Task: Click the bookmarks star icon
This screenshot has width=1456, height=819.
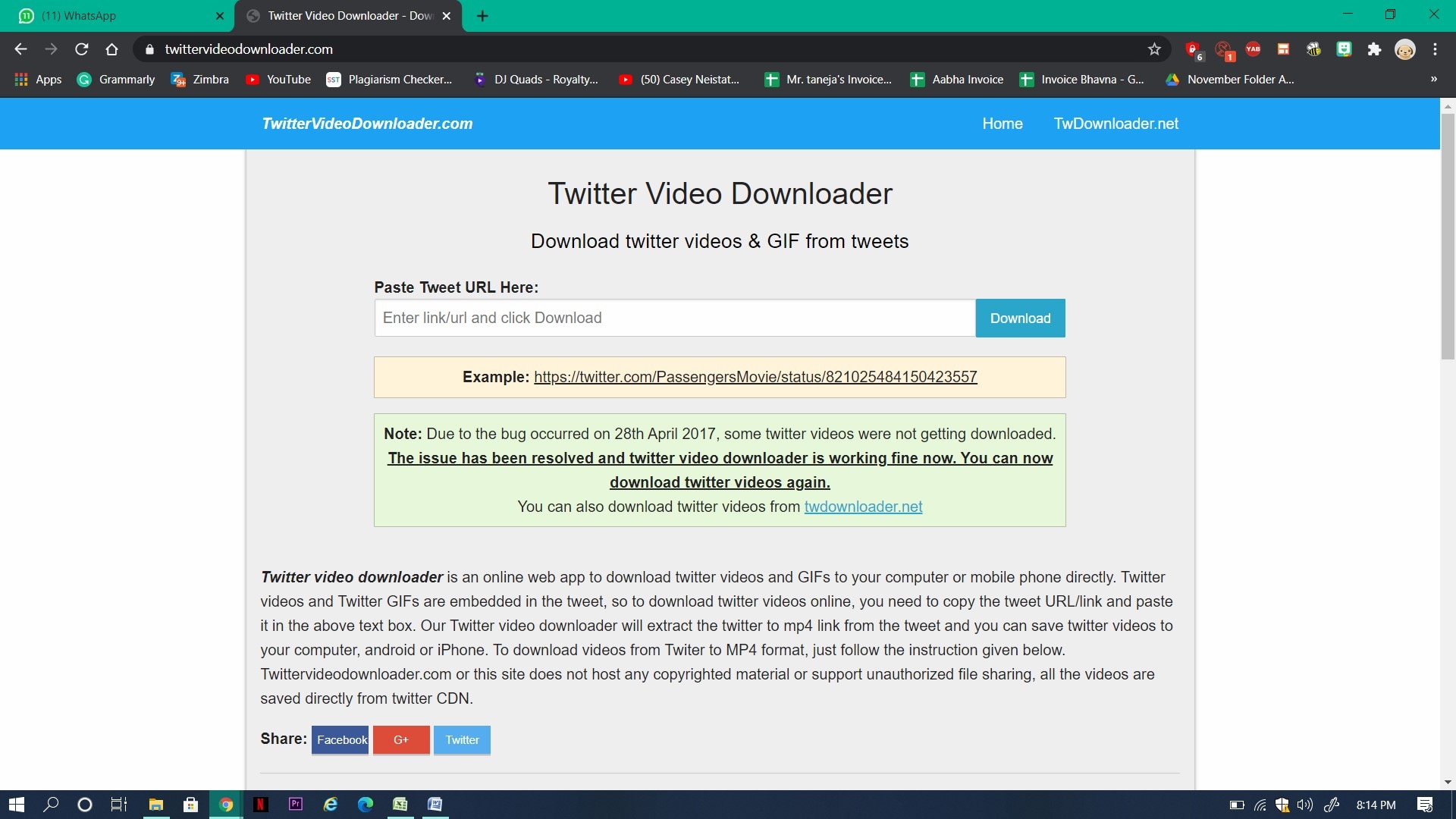Action: coord(1155,49)
